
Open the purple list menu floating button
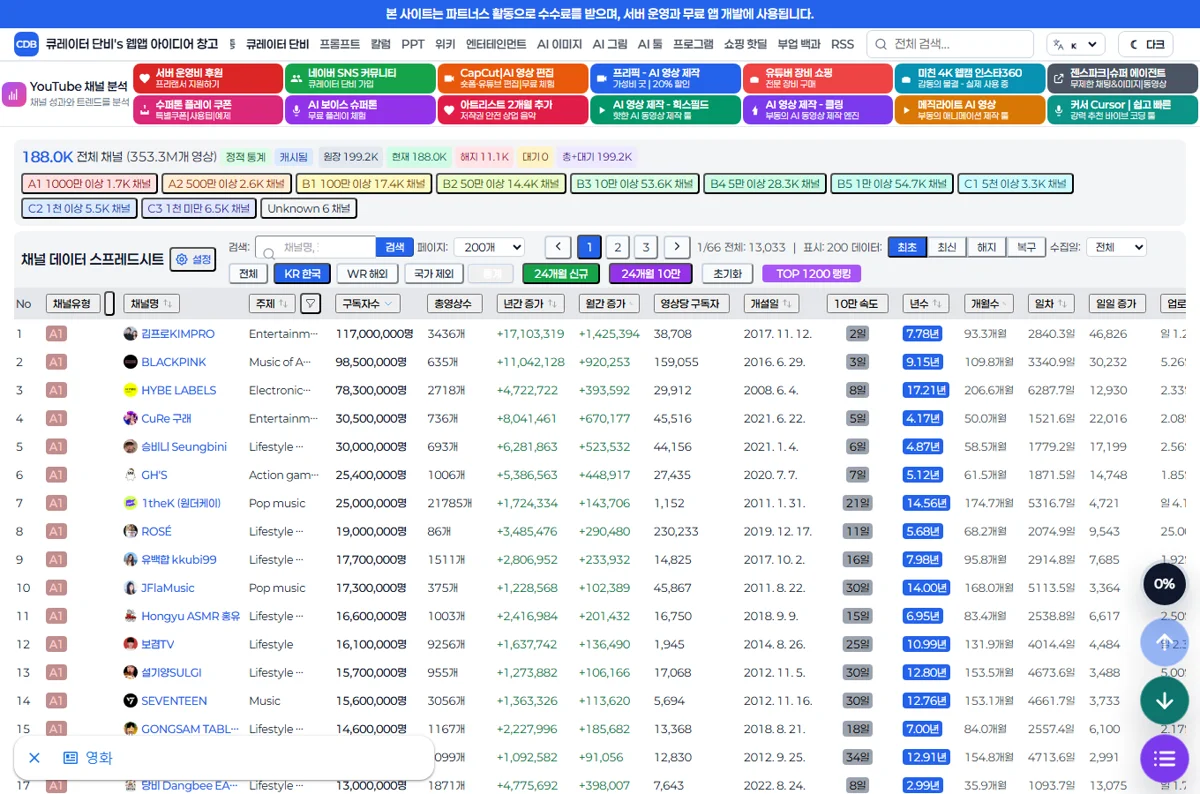coord(1164,759)
